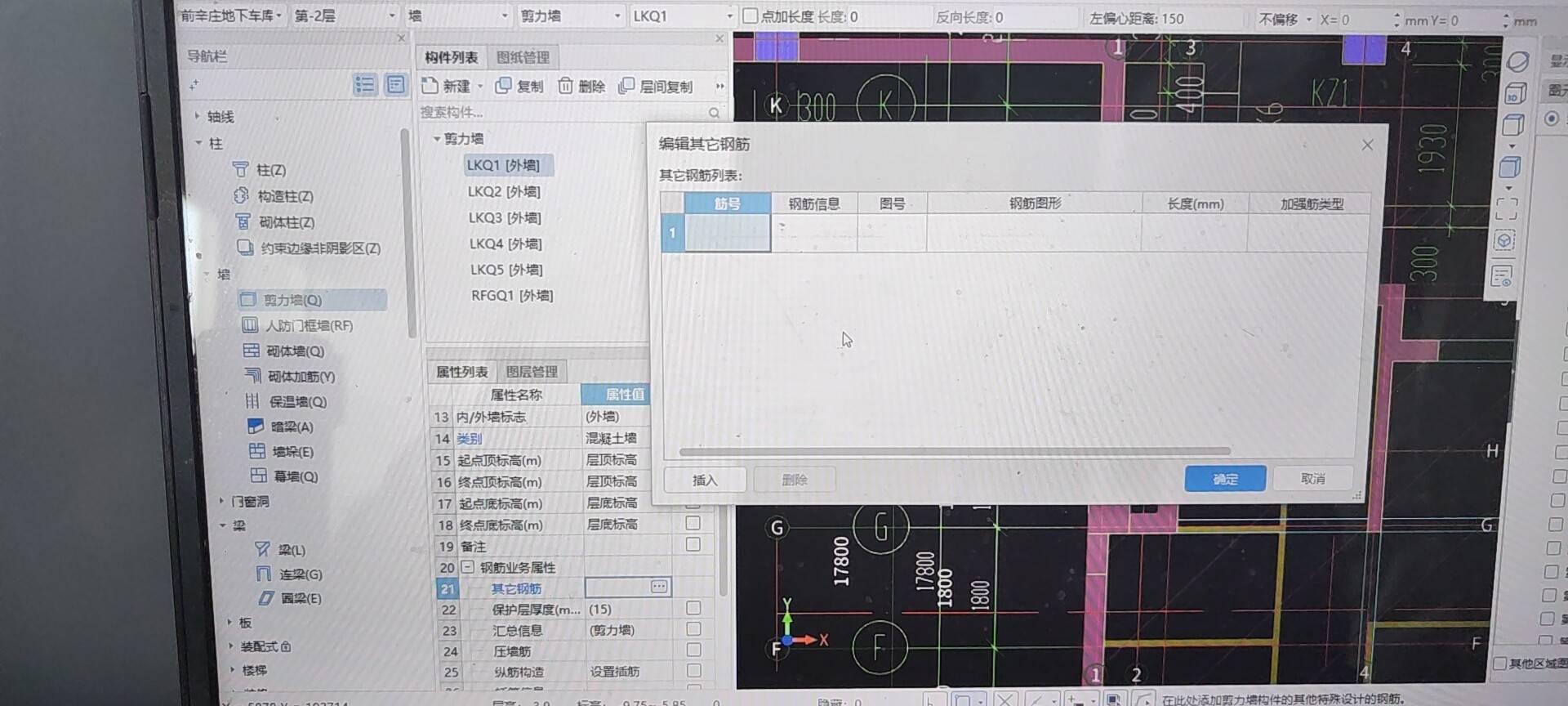Expand the 门窗洞 tree node

221,501
